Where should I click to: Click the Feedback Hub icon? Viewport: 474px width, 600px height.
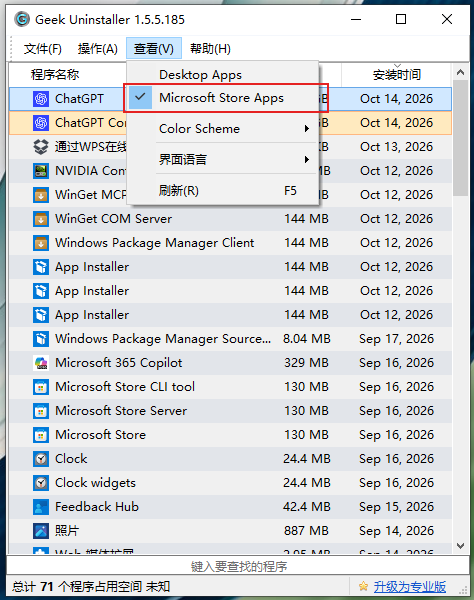point(41,507)
